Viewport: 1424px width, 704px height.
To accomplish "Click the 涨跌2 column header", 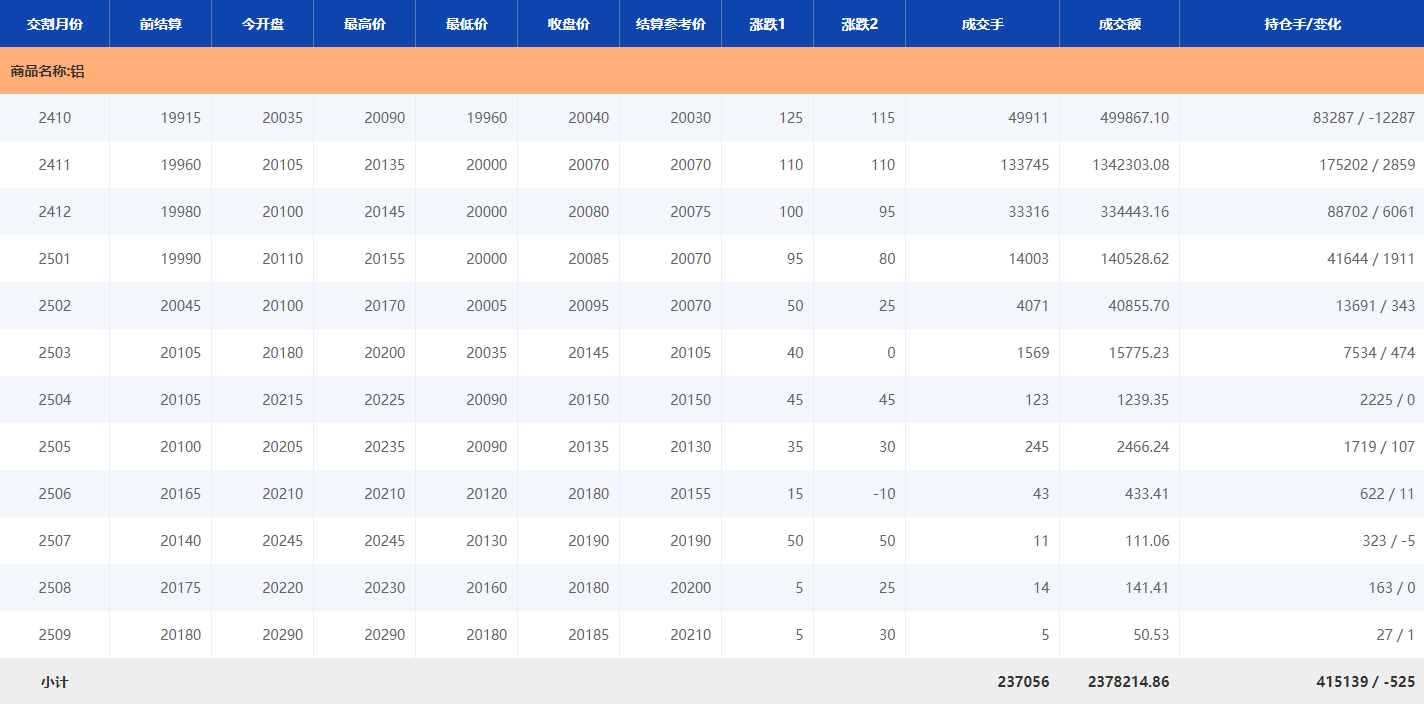I will coord(859,24).
